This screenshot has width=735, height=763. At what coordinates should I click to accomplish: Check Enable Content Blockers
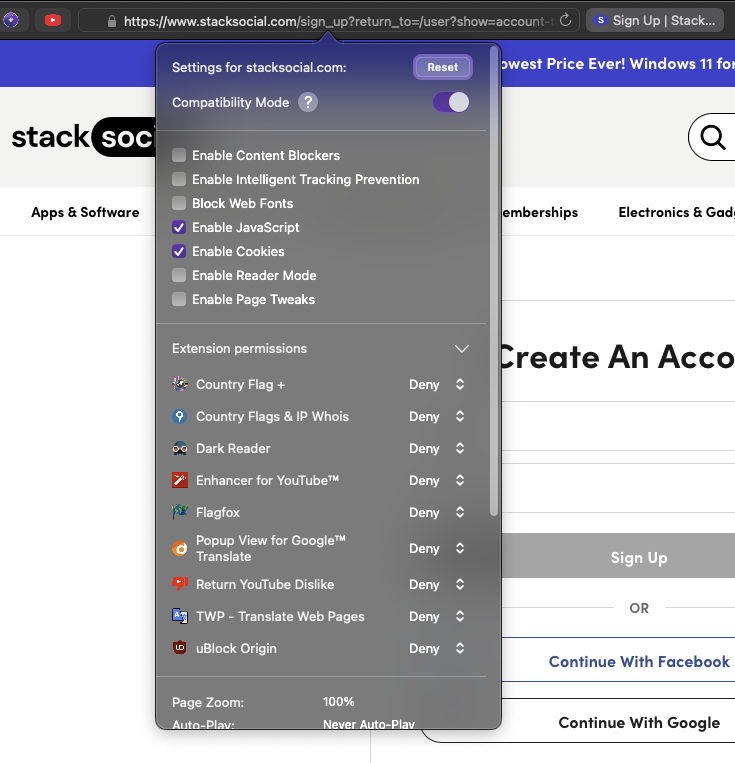(x=179, y=155)
